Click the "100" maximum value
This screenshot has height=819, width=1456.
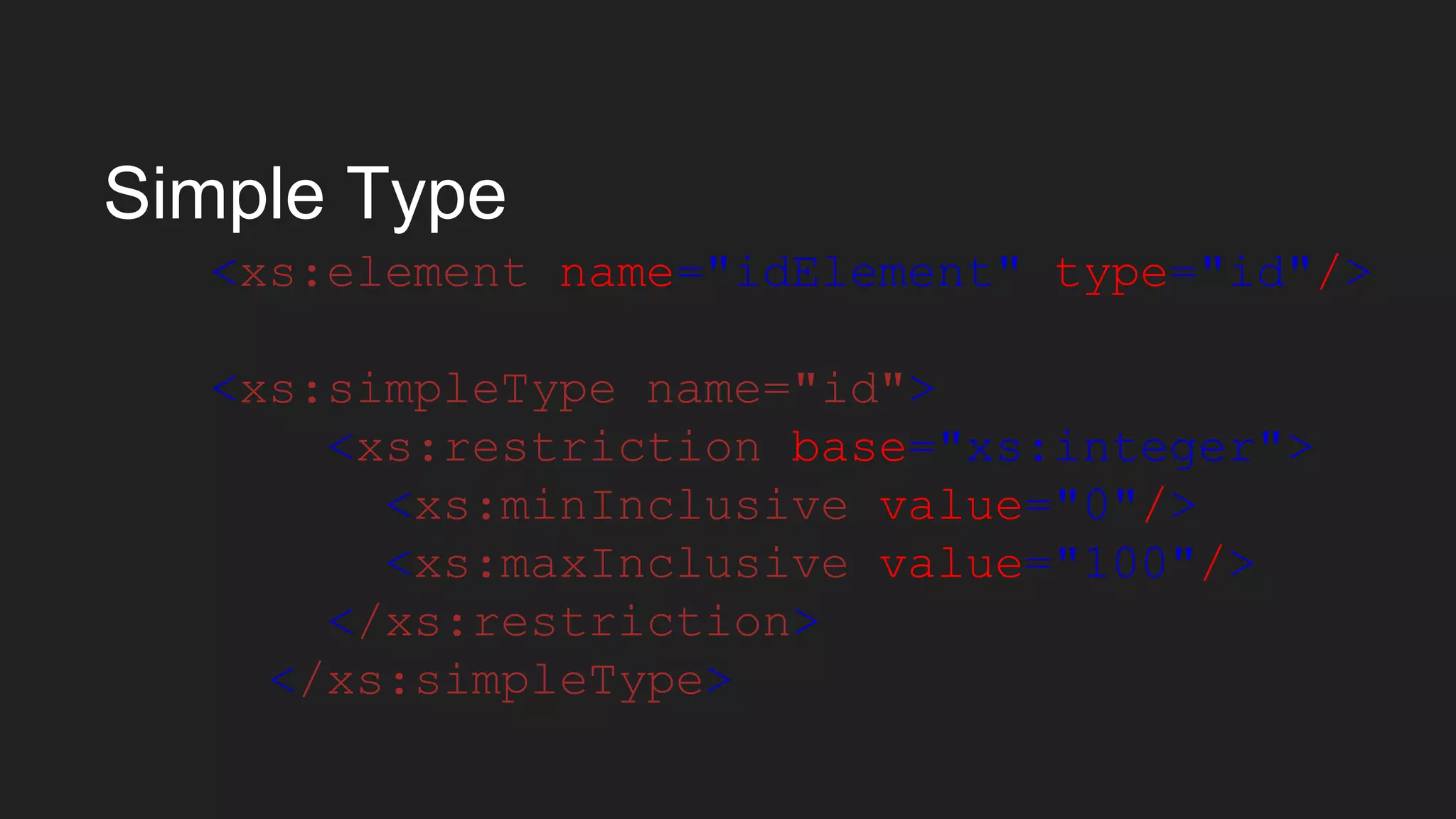(x=1125, y=565)
